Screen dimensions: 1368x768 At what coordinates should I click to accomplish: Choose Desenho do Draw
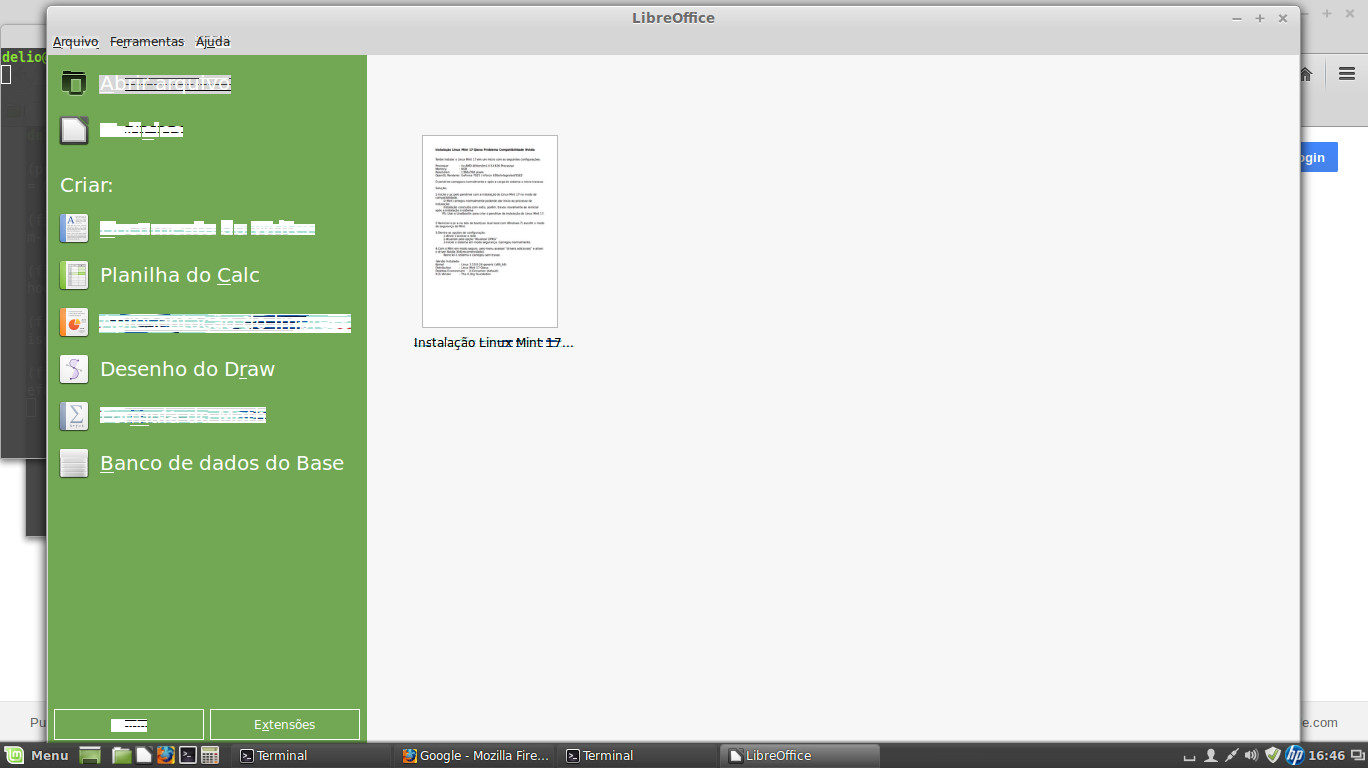tap(187, 369)
